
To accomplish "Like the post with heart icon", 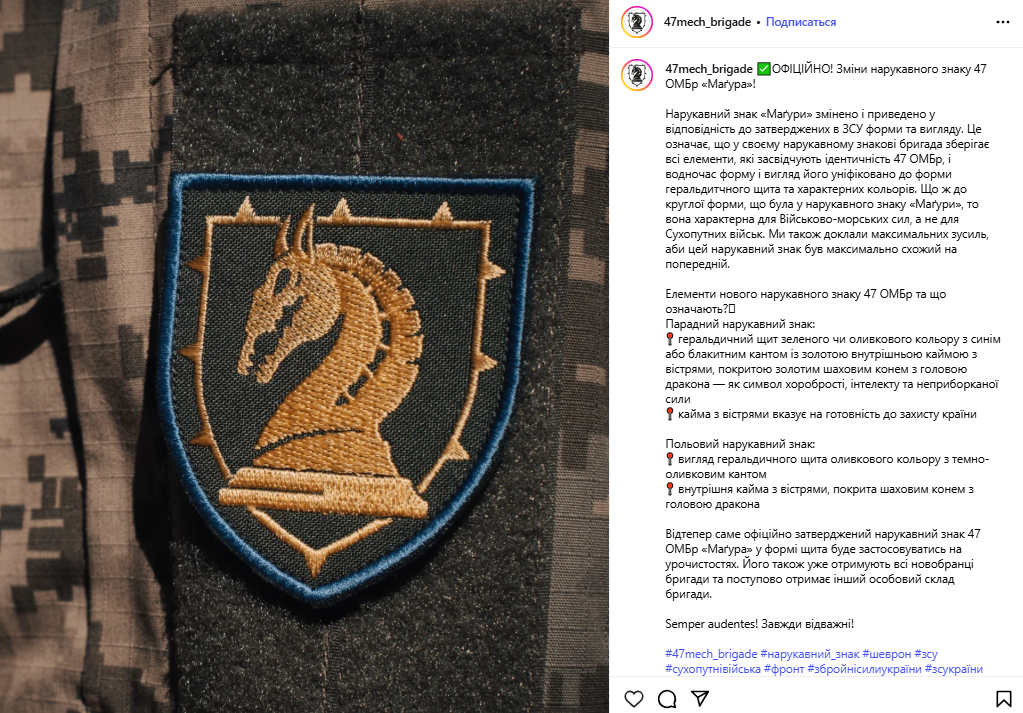I will 634,699.
